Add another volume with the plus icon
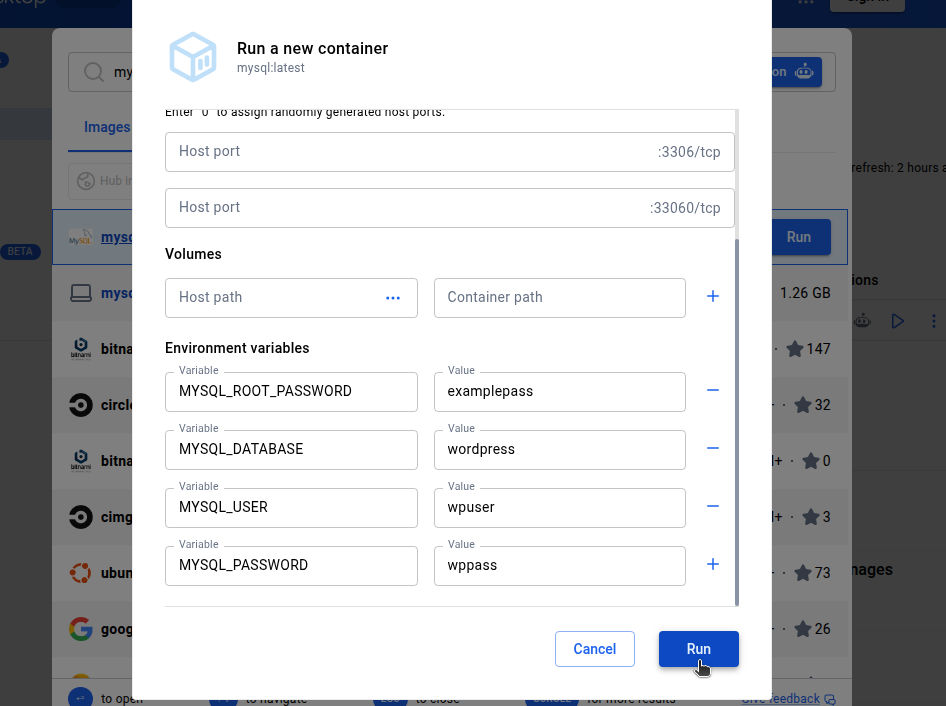946x706 pixels. click(x=713, y=297)
